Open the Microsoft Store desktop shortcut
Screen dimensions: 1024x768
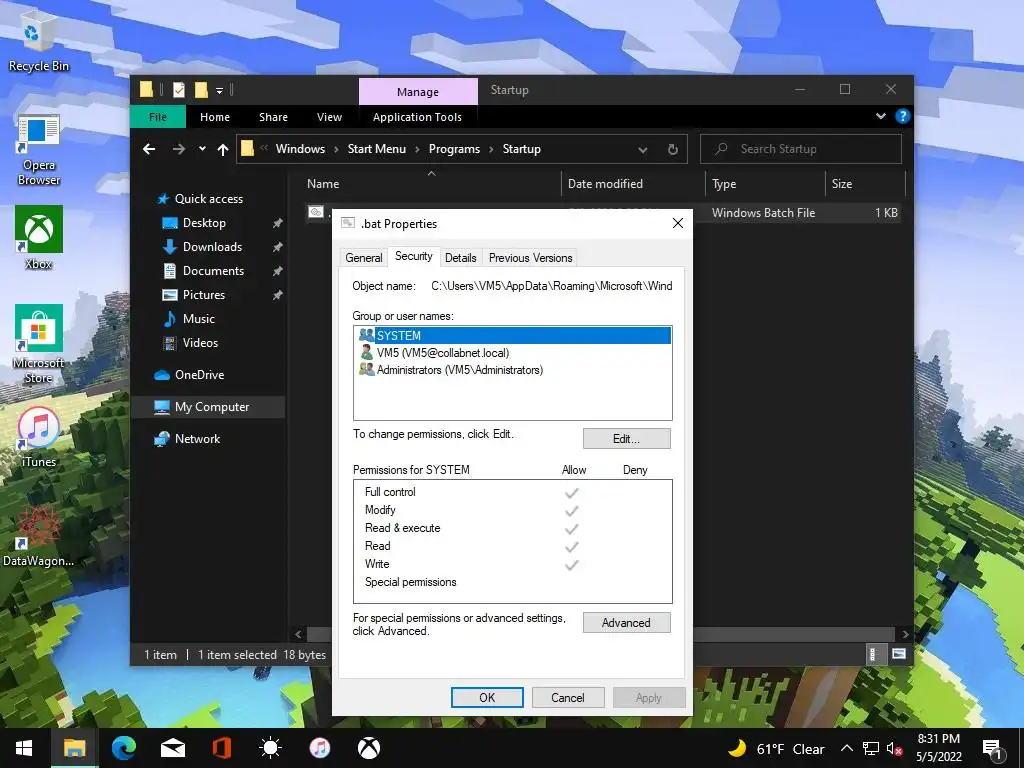(x=39, y=344)
